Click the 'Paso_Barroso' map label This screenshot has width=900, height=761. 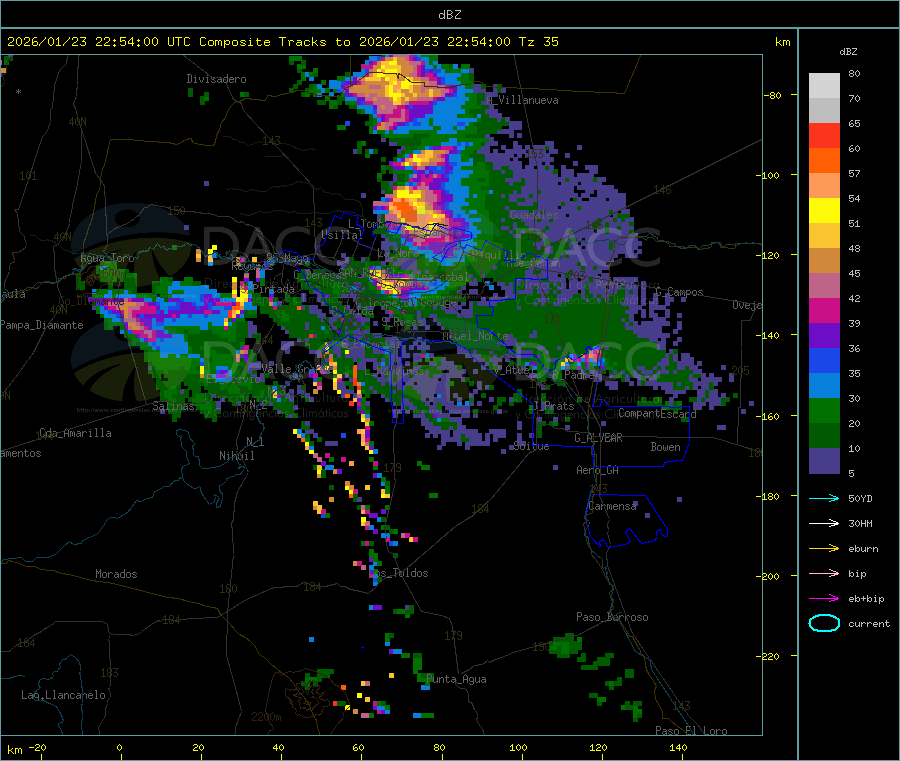(x=612, y=617)
